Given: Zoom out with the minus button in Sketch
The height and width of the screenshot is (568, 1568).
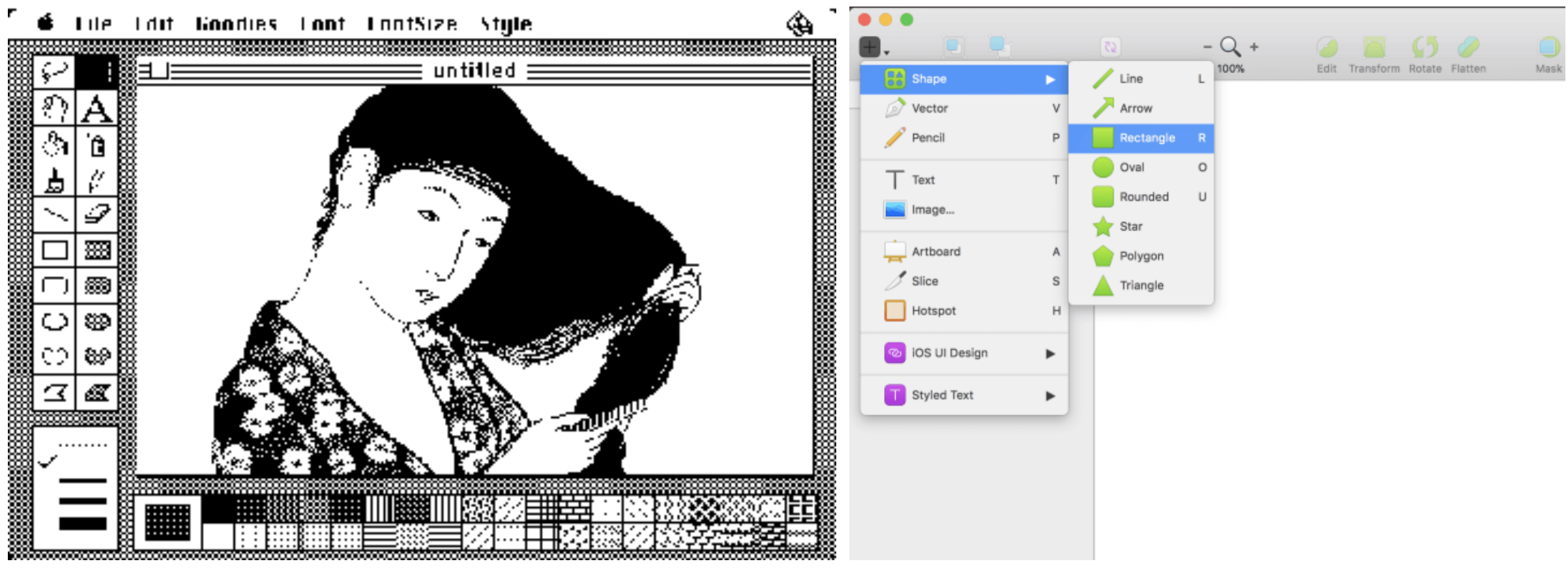Looking at the screenshot, I should coord(1207,47).
